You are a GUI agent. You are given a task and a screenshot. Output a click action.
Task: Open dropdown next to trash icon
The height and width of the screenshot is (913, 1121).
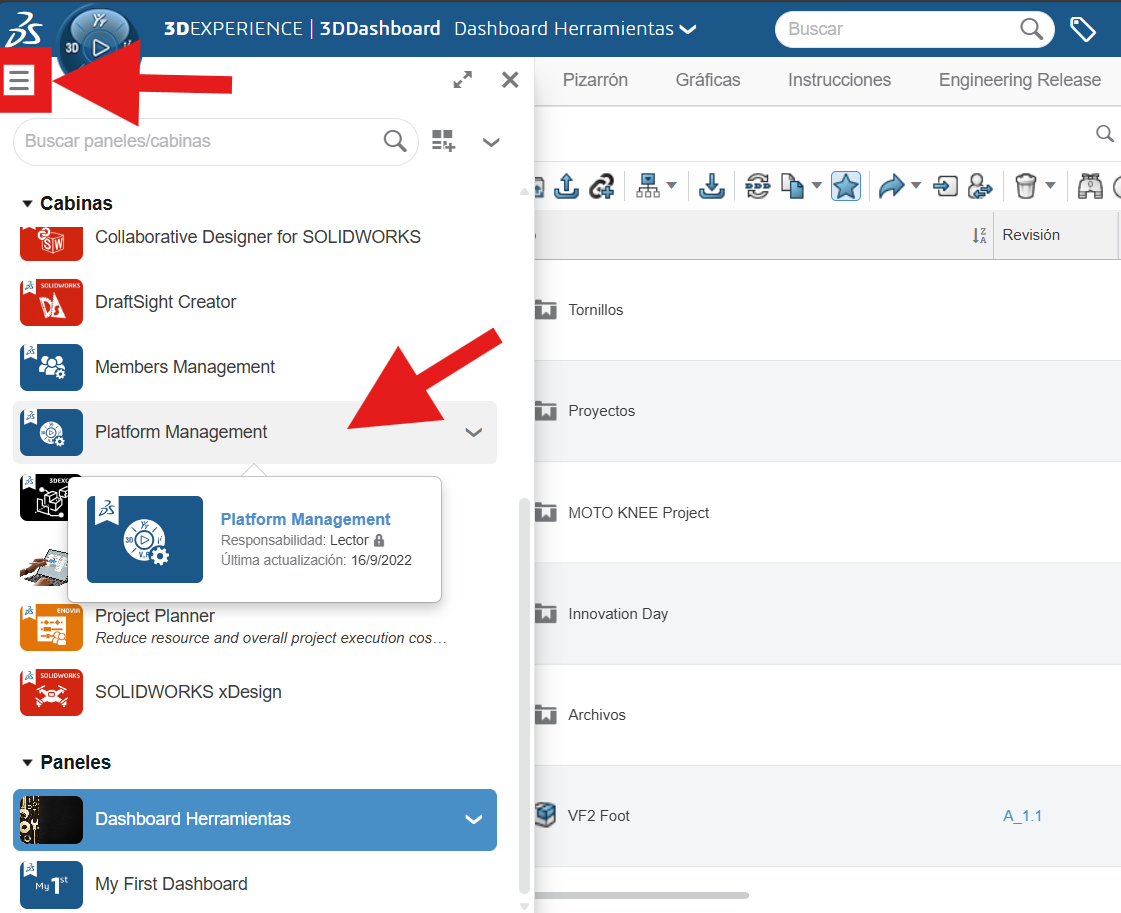pyautogui.click(x=1050, y=186)
